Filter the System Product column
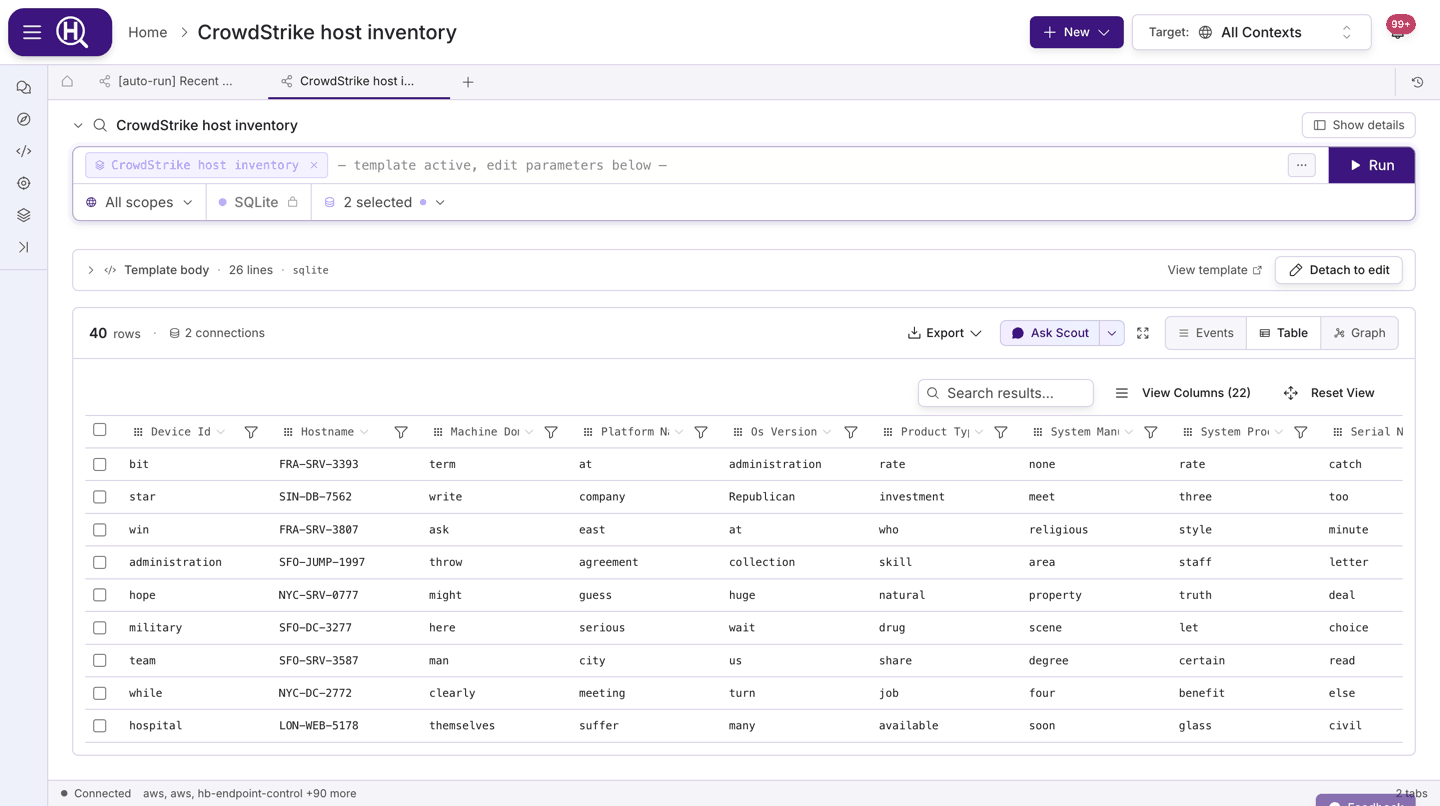Image resolution: width=1440 pixels, height=806 pixels. point(1301,432)
